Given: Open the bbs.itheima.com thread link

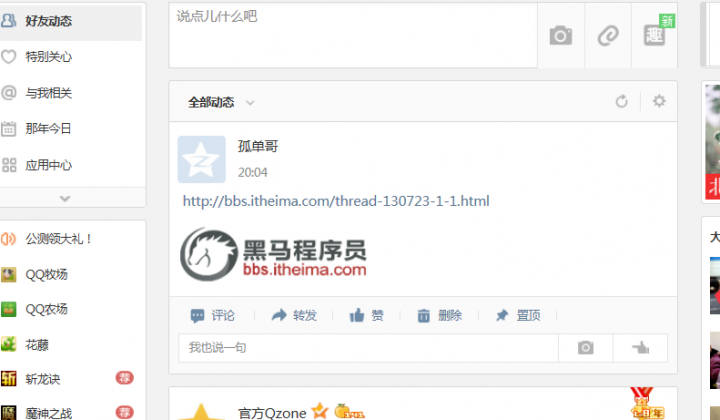Looking at the screenshot, I should [336, 201].
